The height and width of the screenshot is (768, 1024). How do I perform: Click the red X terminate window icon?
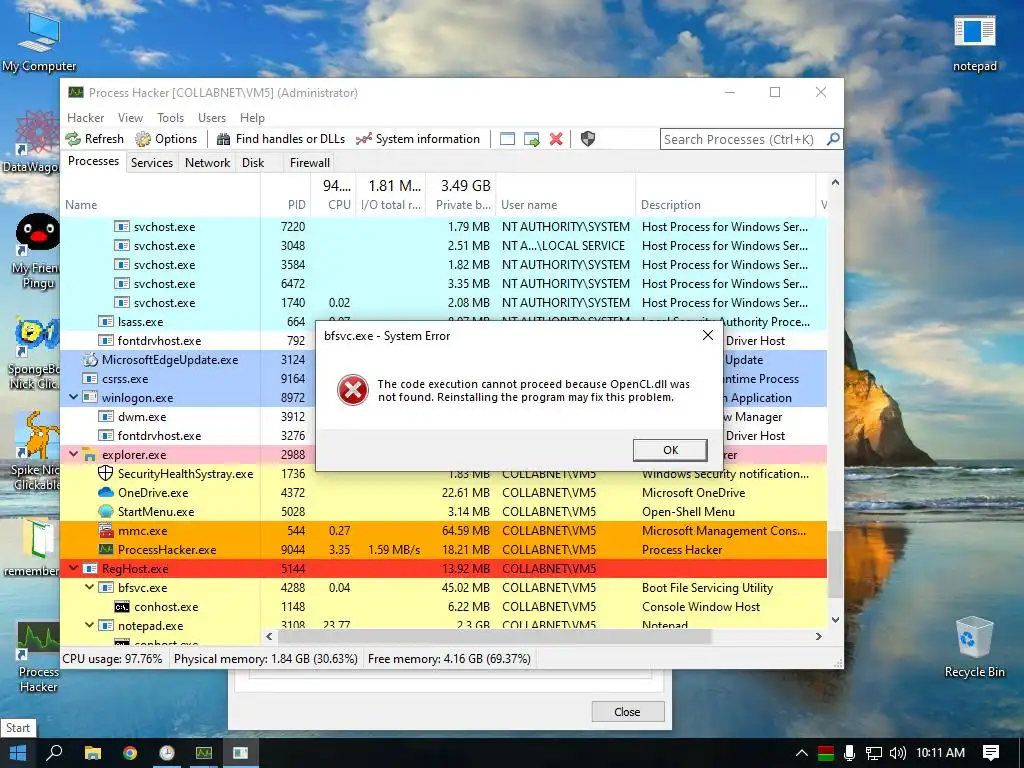[556, 138]
